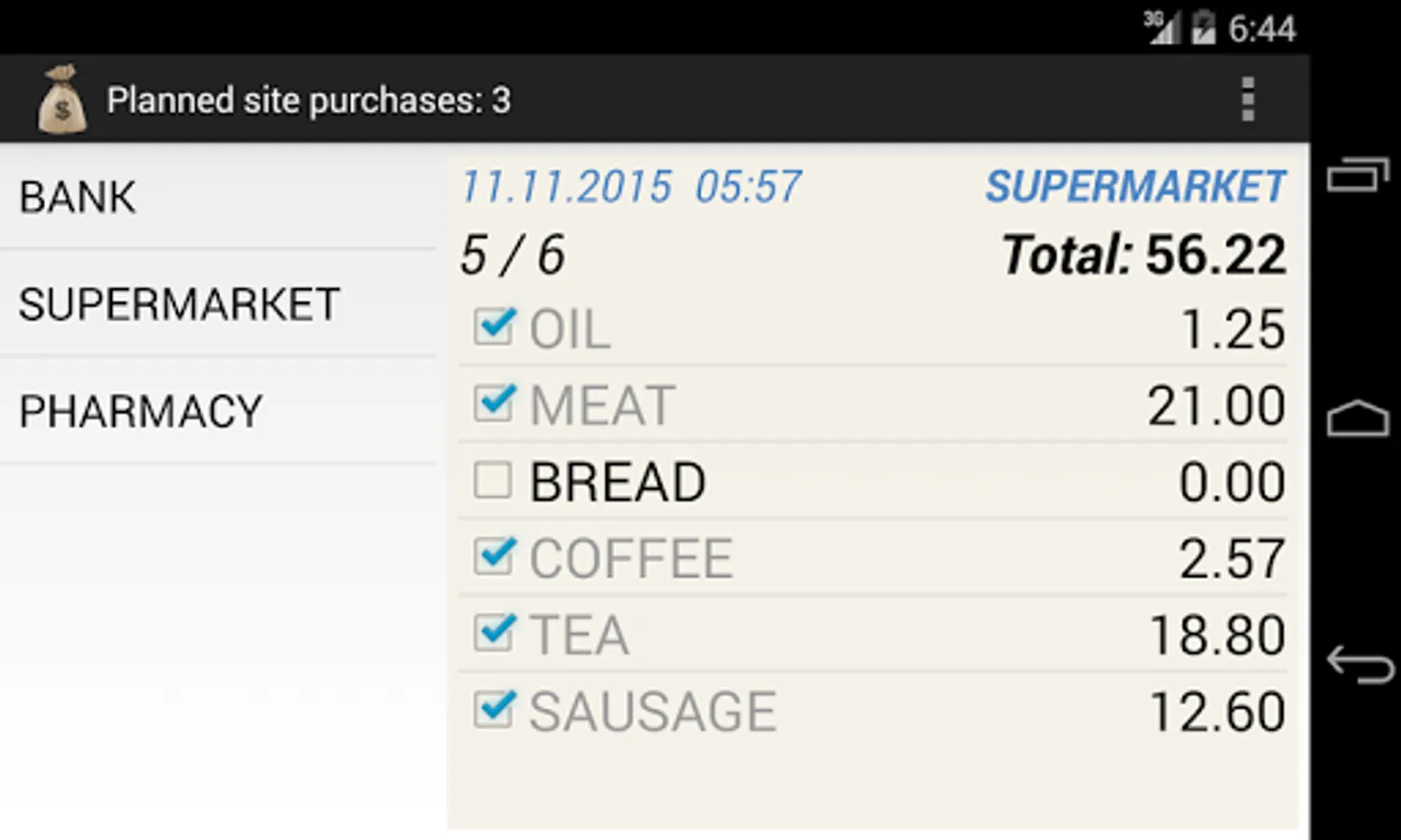Tap the battery status icon

pyautogui.click(x=1204, y=28)
